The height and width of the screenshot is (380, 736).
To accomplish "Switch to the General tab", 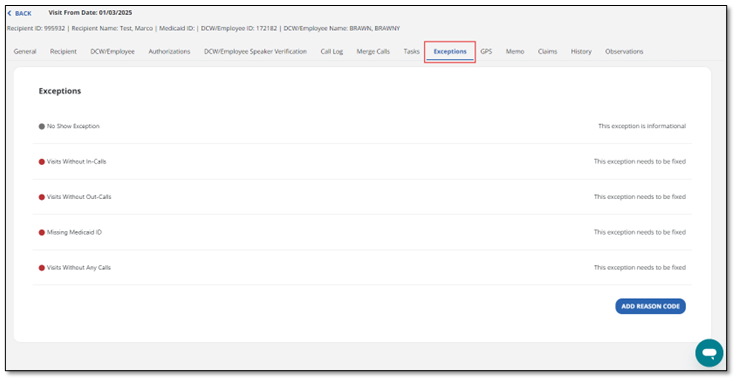I will (25, 52).
